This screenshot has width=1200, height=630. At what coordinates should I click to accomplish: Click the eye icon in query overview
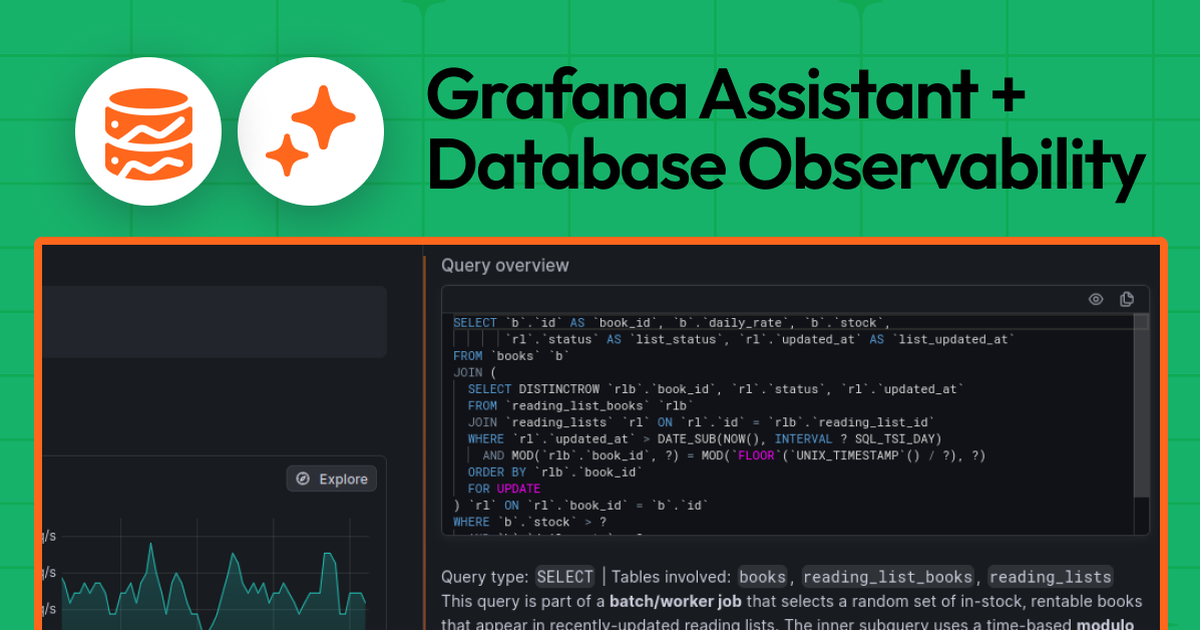click(x=1096, y=299)
